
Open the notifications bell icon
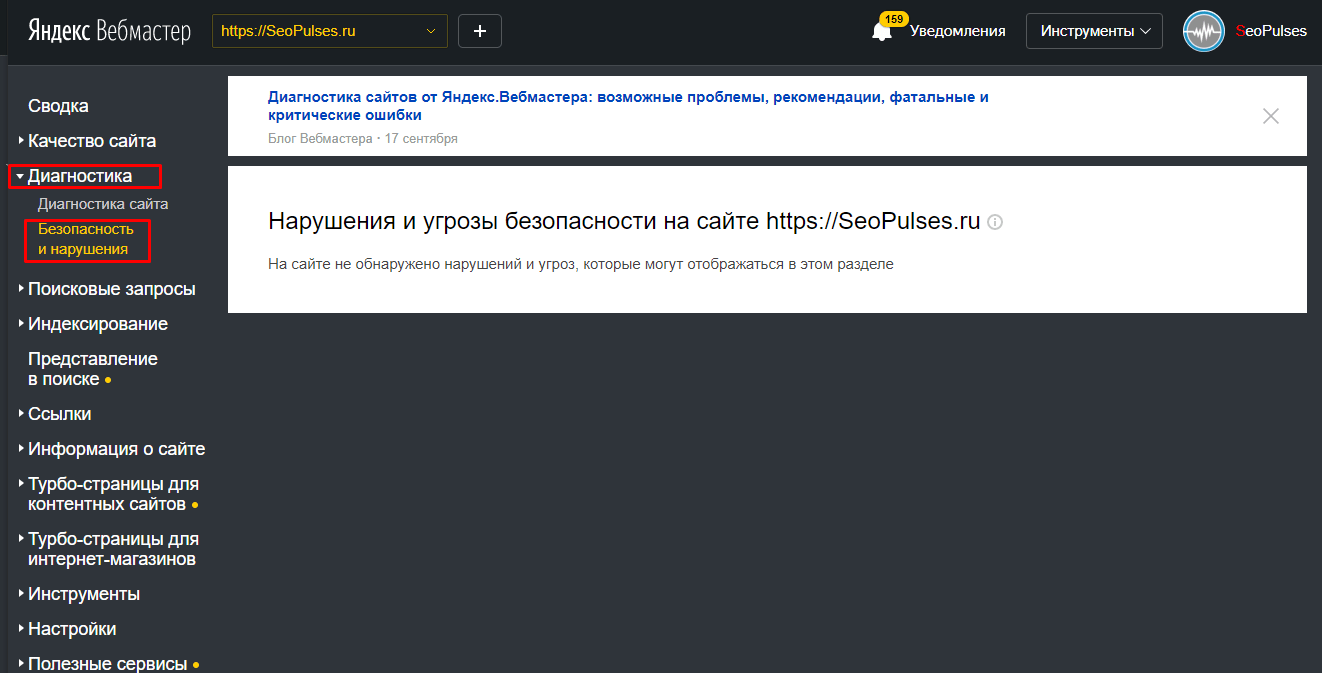(x=882, y=31)
